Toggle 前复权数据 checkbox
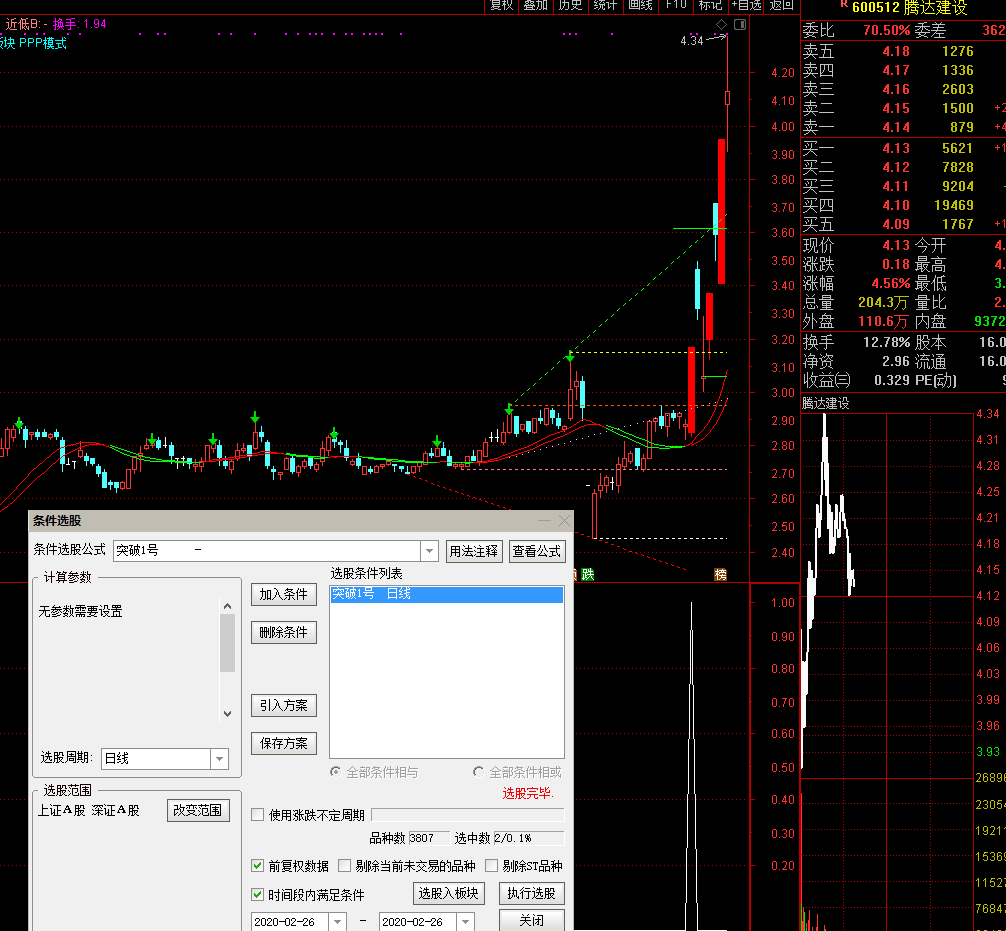Viewport: 1006px width, 931px height. coord(258,866)
